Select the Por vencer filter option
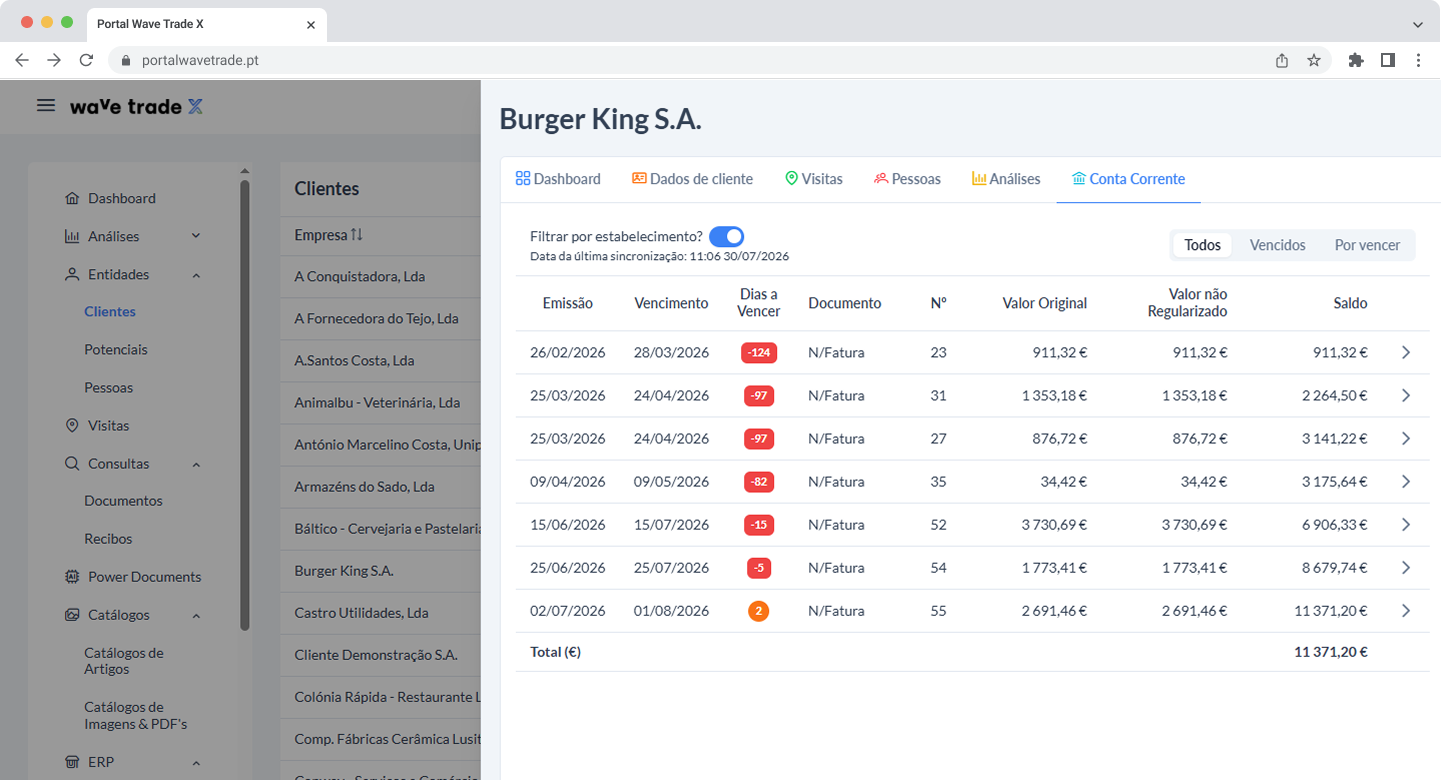Image resolution: width=1441 pixels, height=780 pixels. pos(1367,245)
